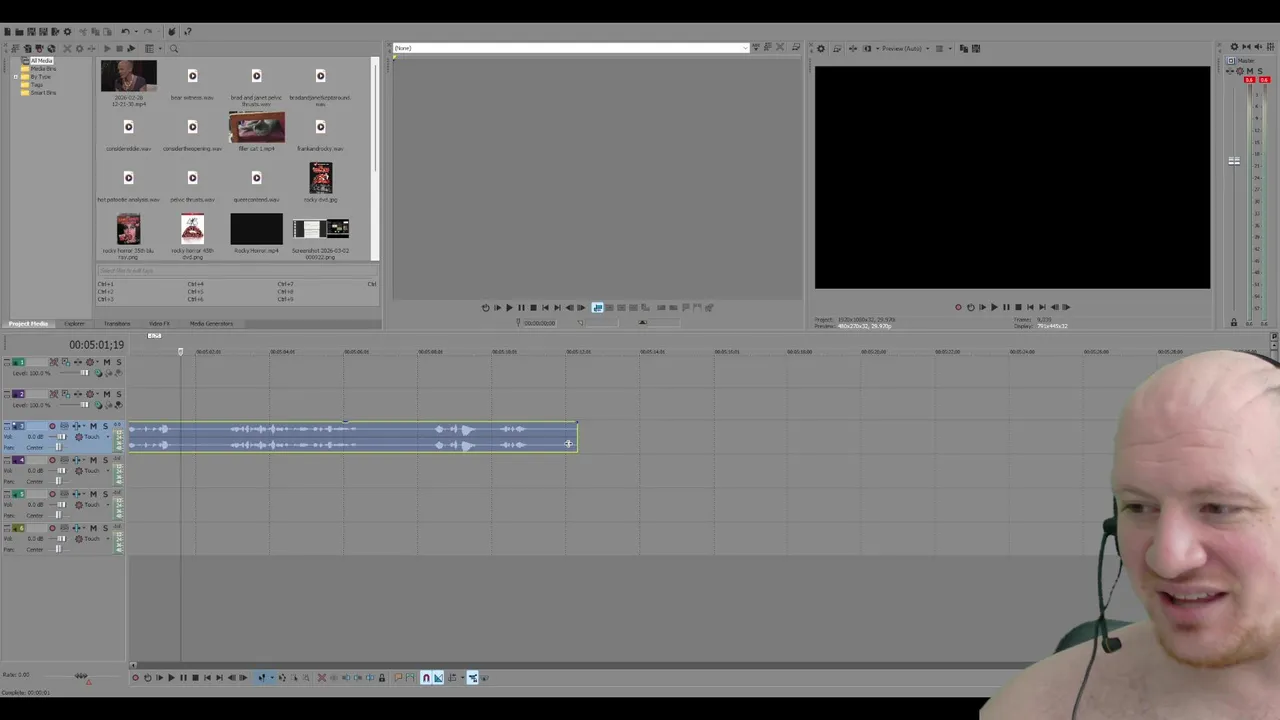The image size is (1280, 720).
Task: Solo video track 2
Action: click(119, 394)
